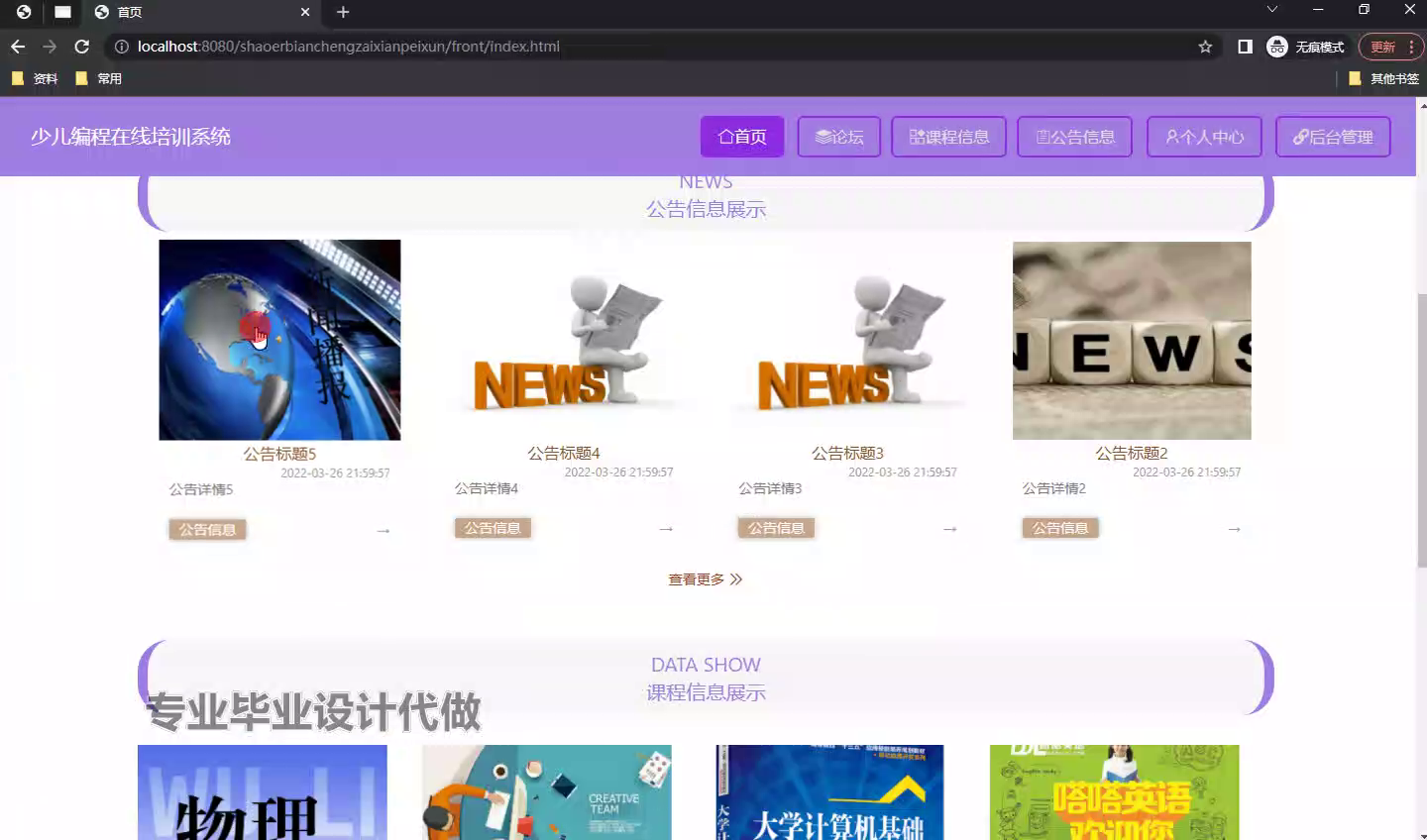Click the arrow on 公告标题3 card

950,529
